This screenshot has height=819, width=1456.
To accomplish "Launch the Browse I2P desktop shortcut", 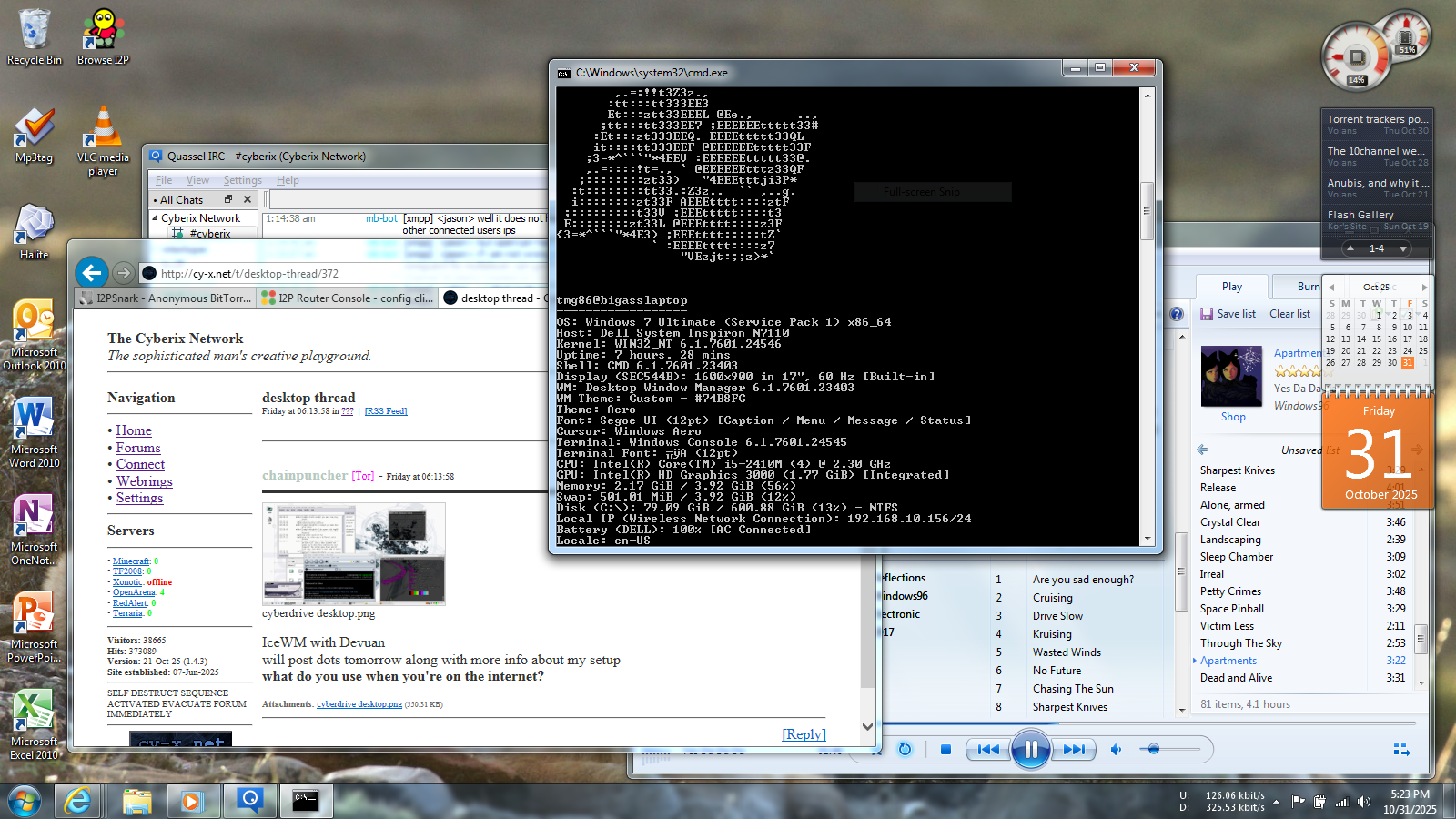I will [103, 36].
